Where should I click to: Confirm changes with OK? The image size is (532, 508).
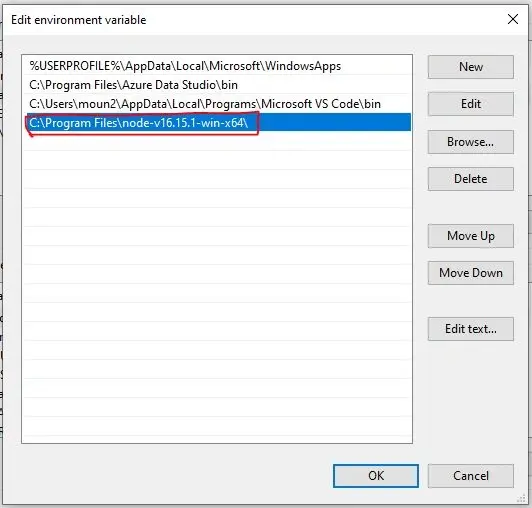click(x=376, y=476)
